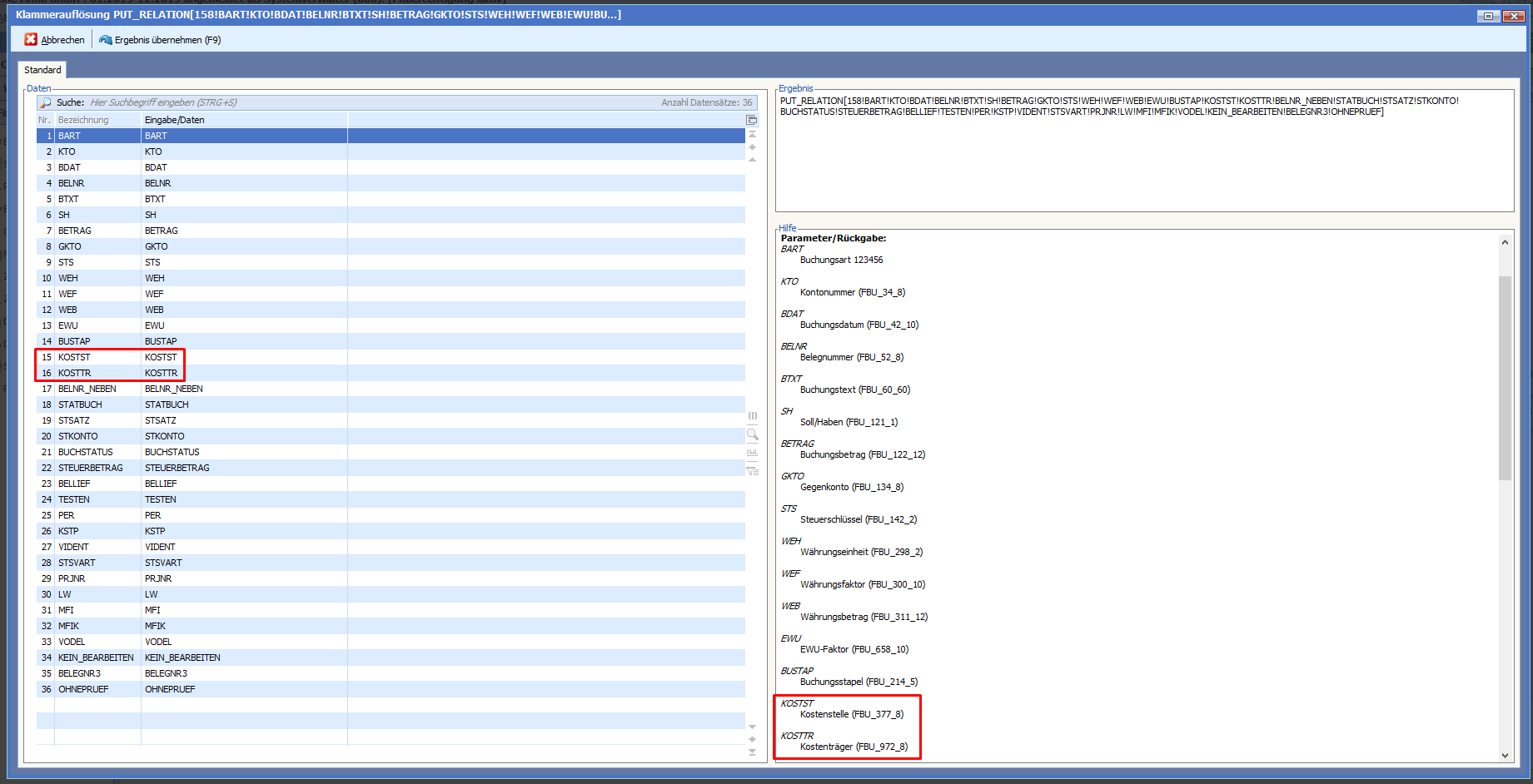This screenshot has width=1533, height=784.
Task: Click the brackets icon beside the table
Action: tap(752, 415)
